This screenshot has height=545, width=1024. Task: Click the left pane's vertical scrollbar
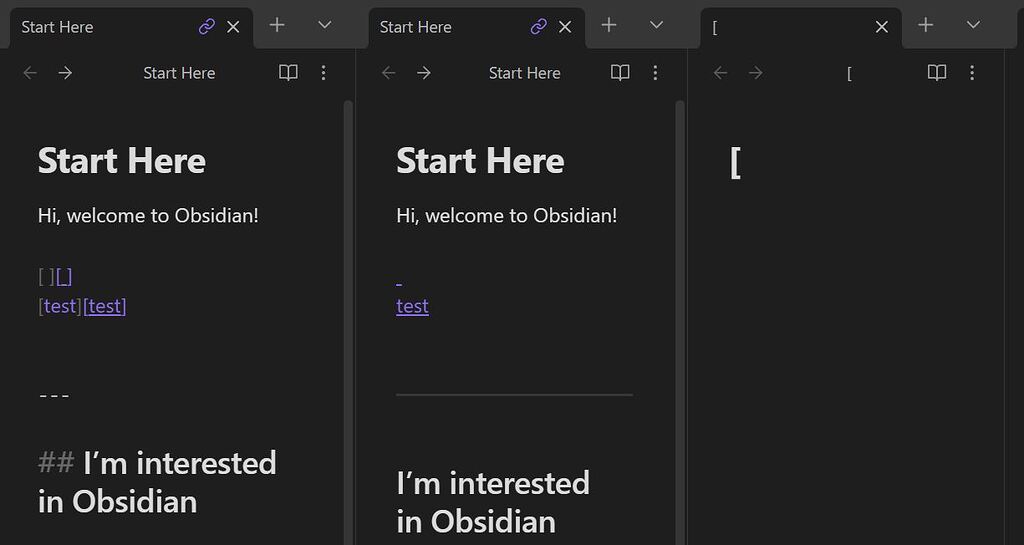click(x=348, y=300)
